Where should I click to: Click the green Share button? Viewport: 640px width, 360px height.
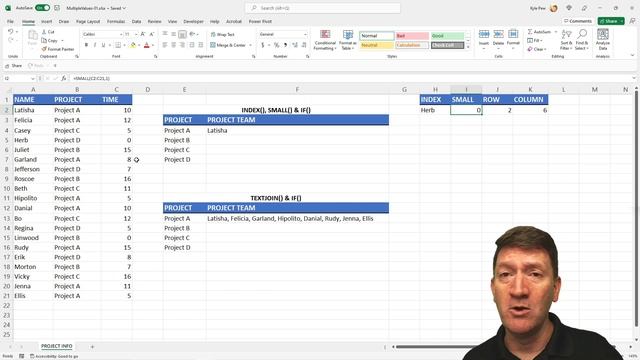[611, 21]
